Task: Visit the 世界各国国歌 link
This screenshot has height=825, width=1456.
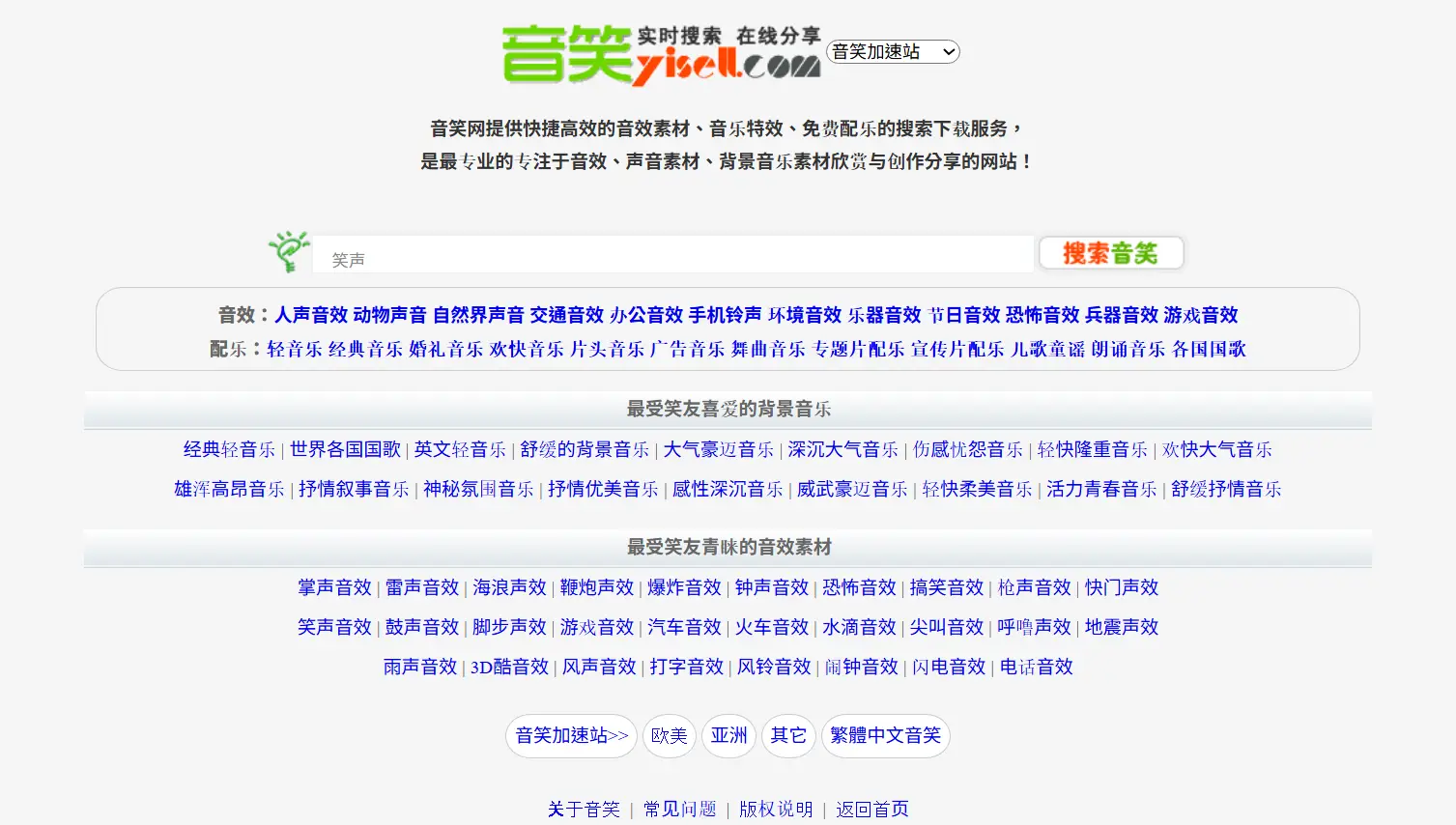Action: point(345,449)
